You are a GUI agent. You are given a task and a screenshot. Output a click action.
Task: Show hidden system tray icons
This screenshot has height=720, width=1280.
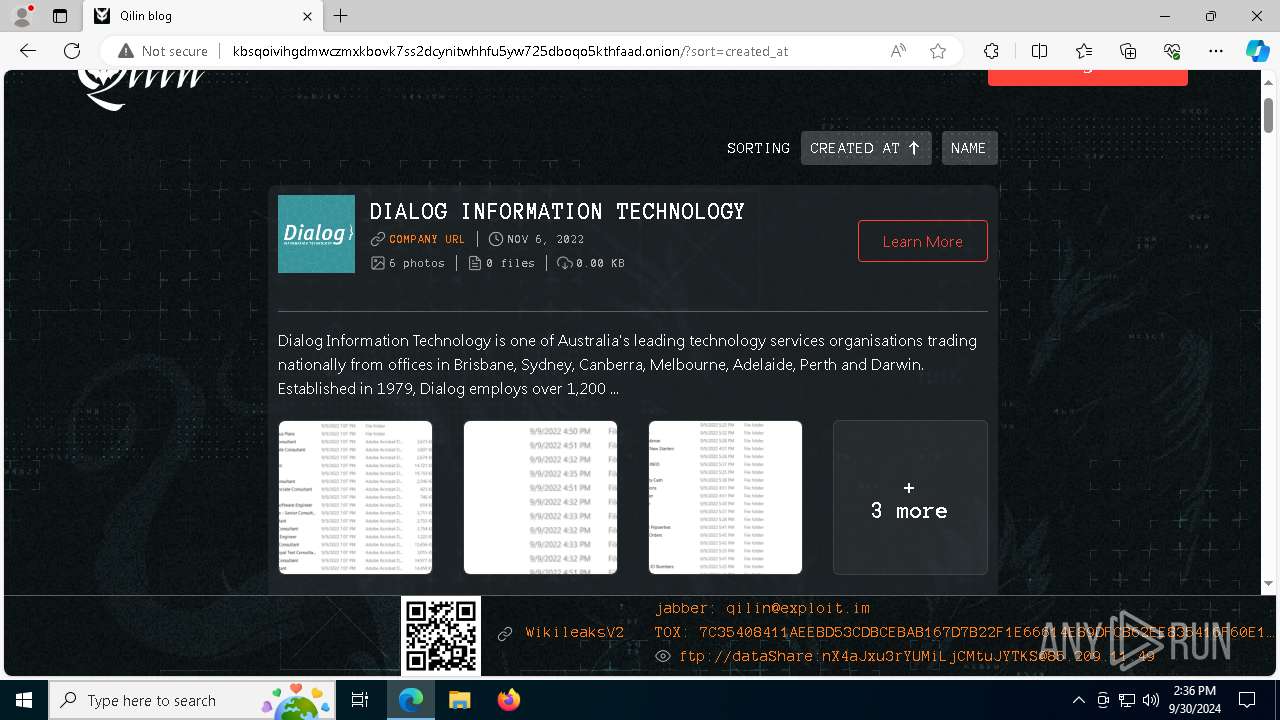pyautogui.click(x=1078, y=700)
